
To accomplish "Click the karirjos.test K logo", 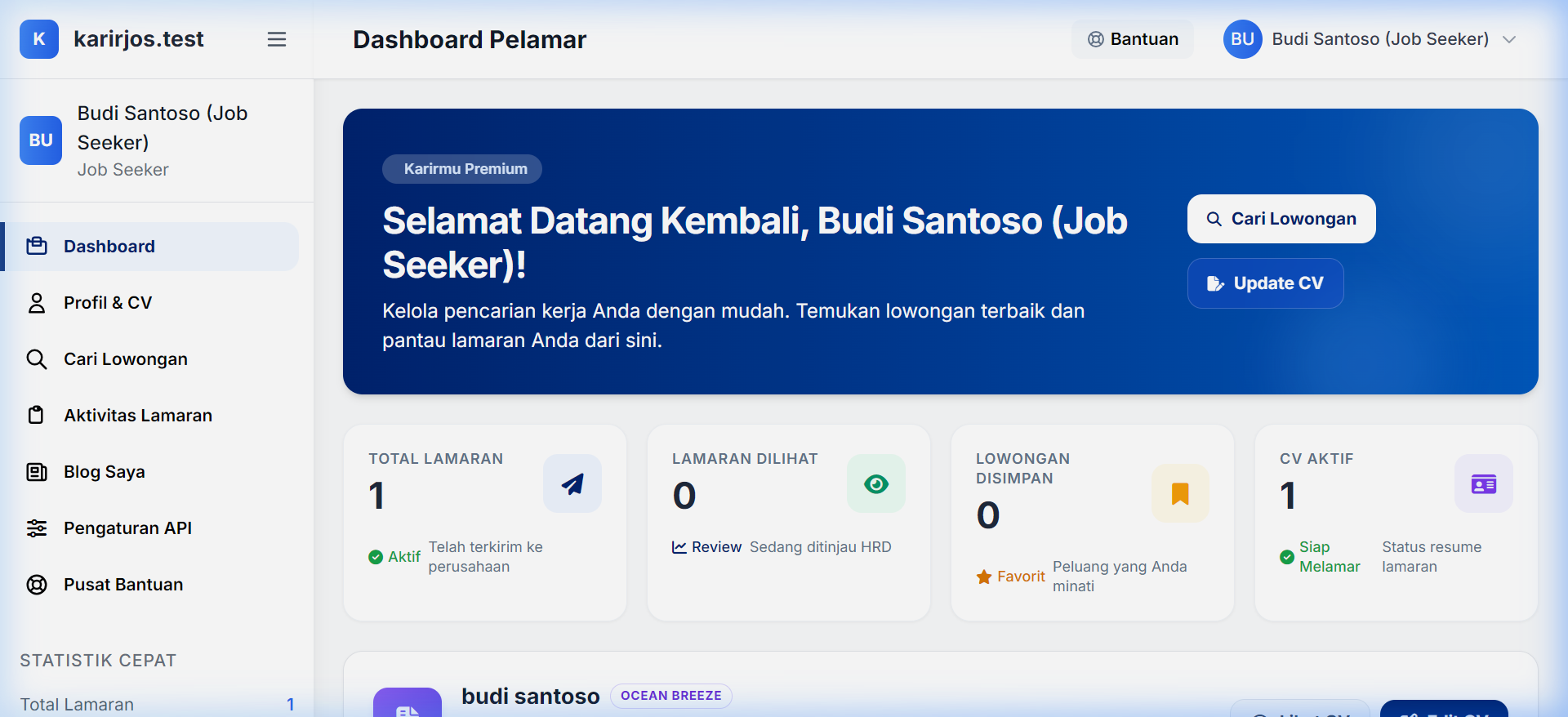I will pyautogui.click(x=39, y=39).
